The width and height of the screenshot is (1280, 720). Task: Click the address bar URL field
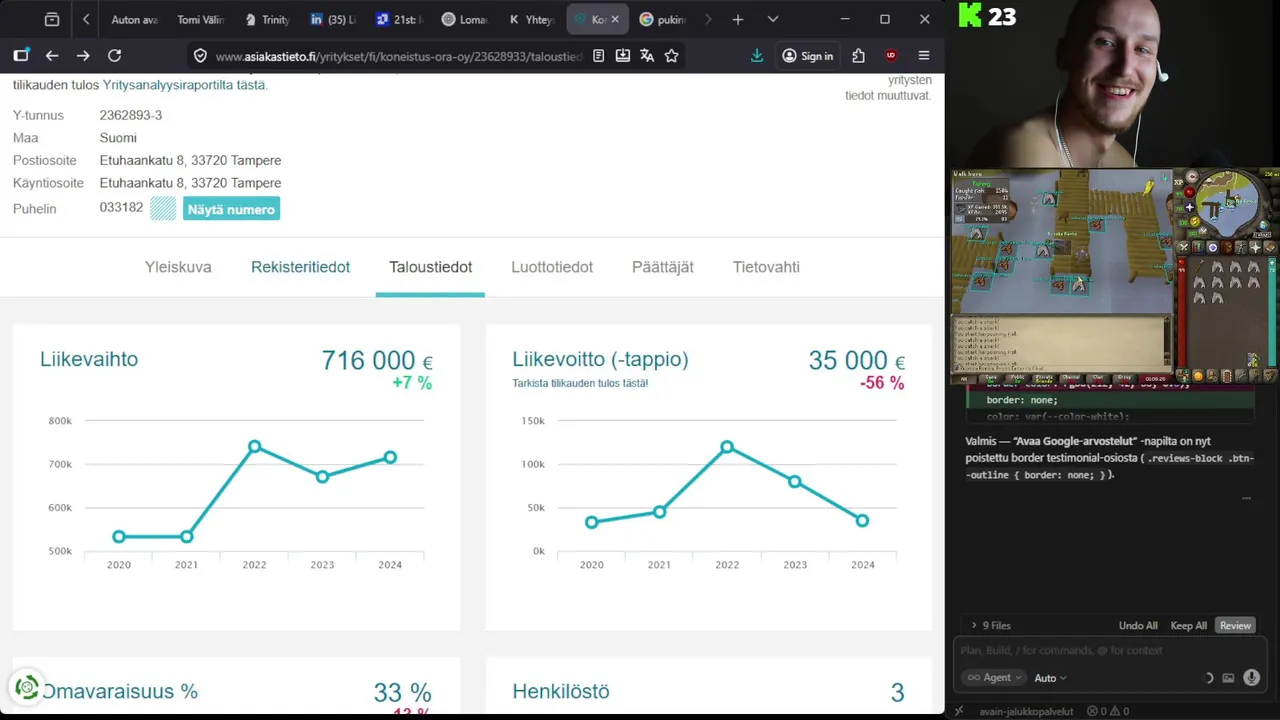pyautogui.click(x=398, y=56)
